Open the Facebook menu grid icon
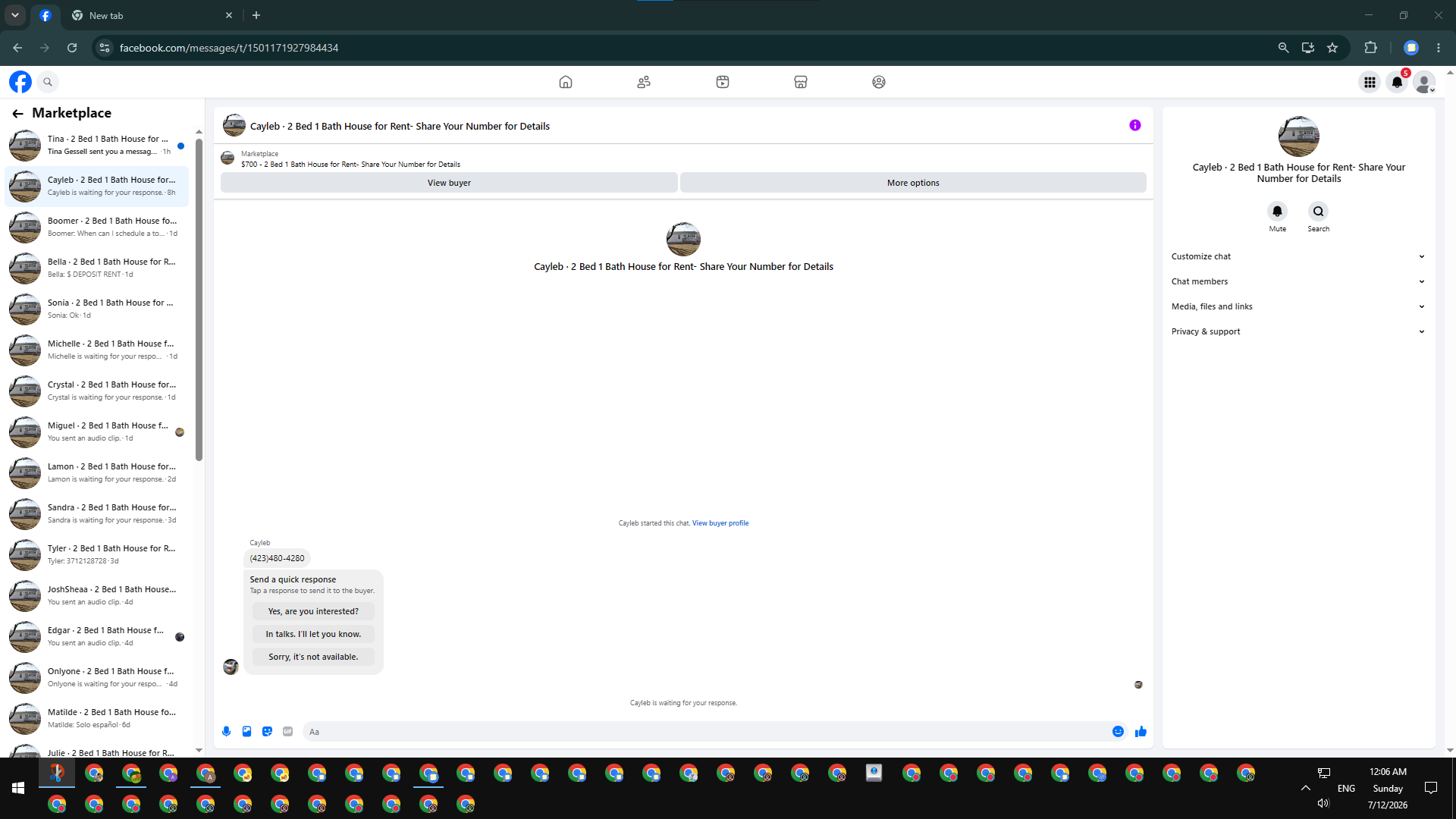 (1370, 82)
